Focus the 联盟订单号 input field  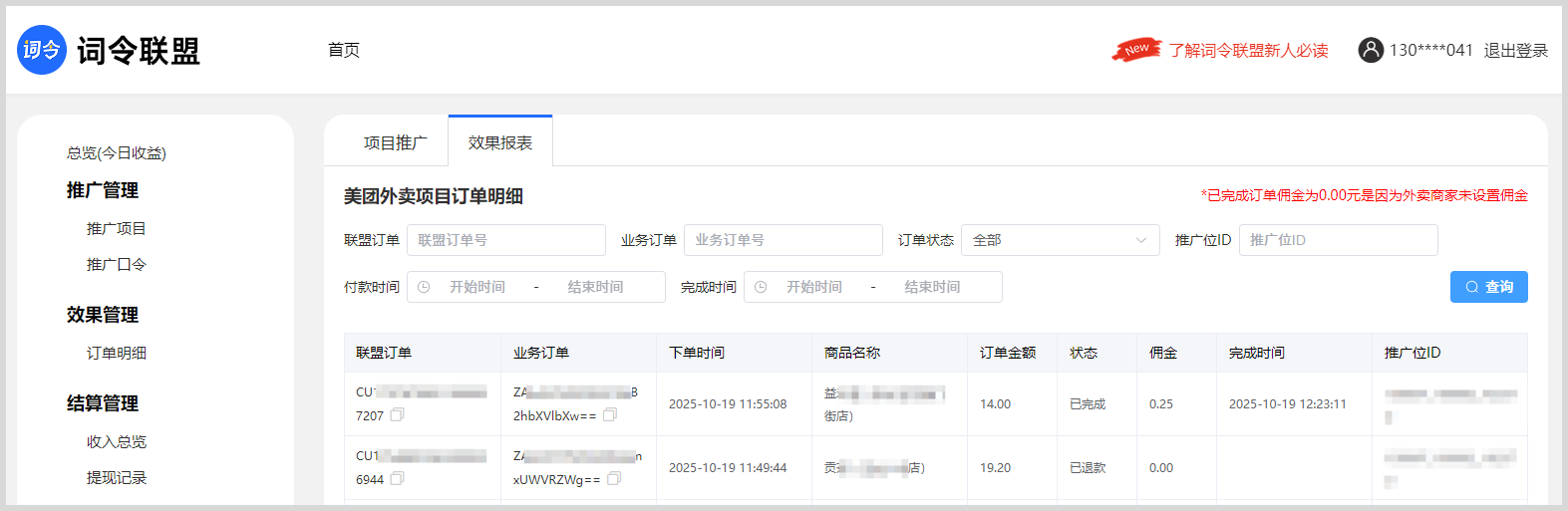coord(506,240)
